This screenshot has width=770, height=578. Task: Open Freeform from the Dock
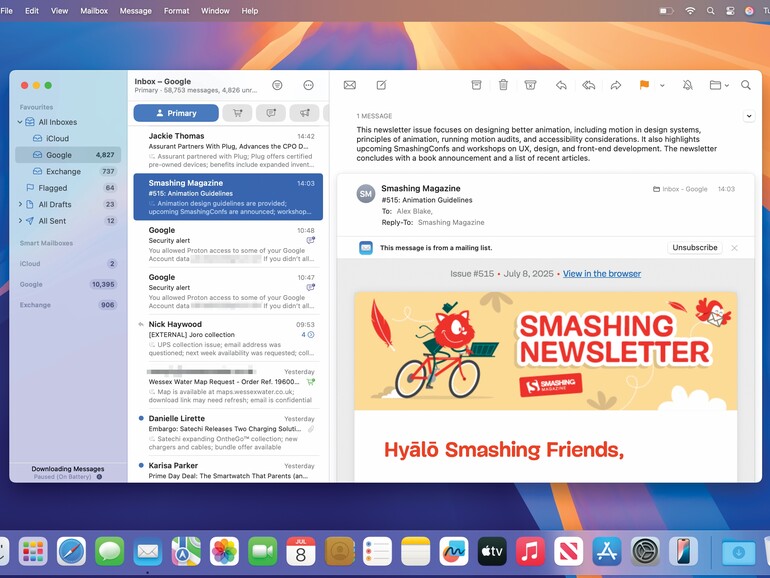(x=454, y=551)
